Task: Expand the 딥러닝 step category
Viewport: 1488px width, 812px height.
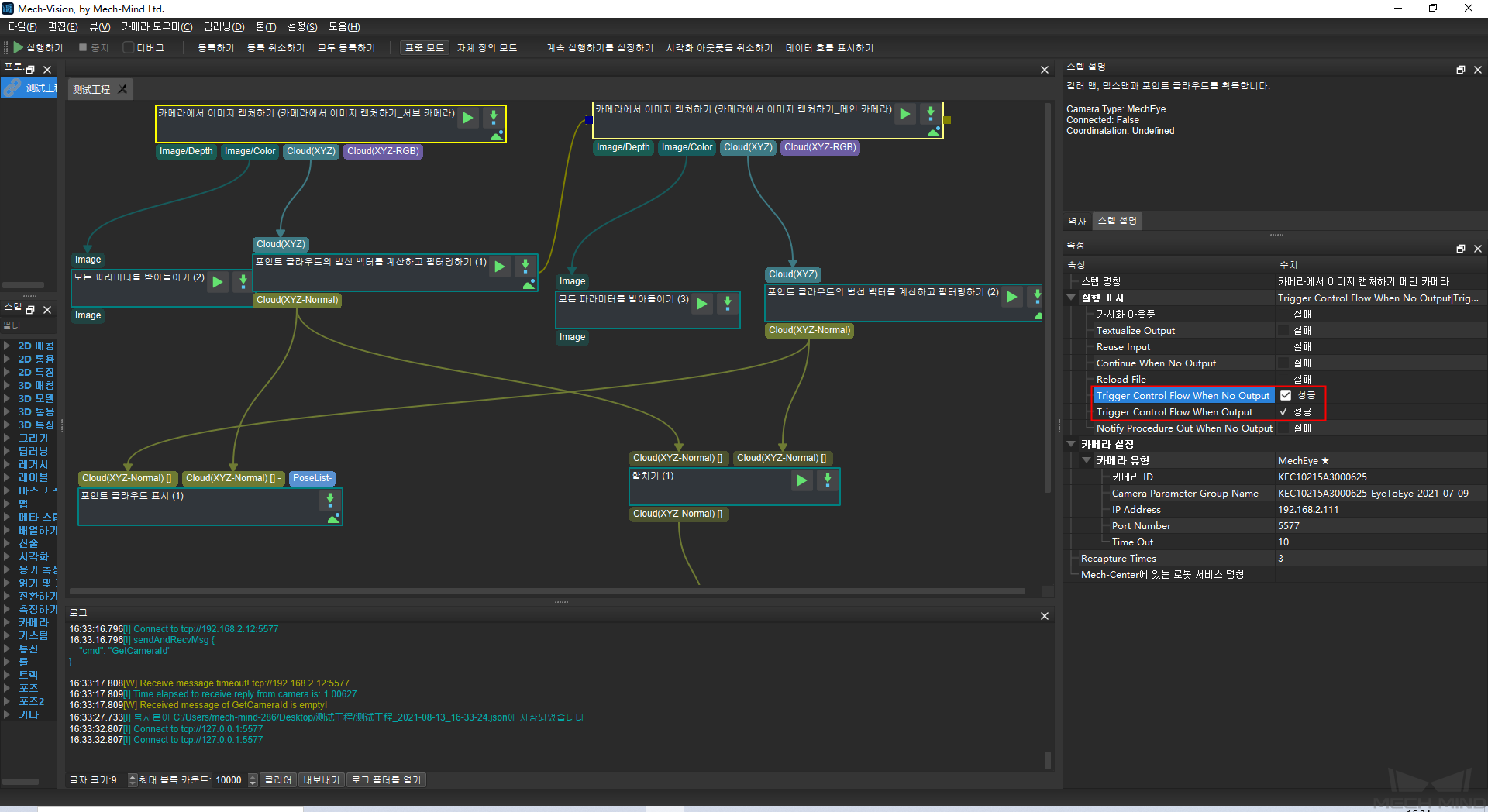Action: pos(7,452)
